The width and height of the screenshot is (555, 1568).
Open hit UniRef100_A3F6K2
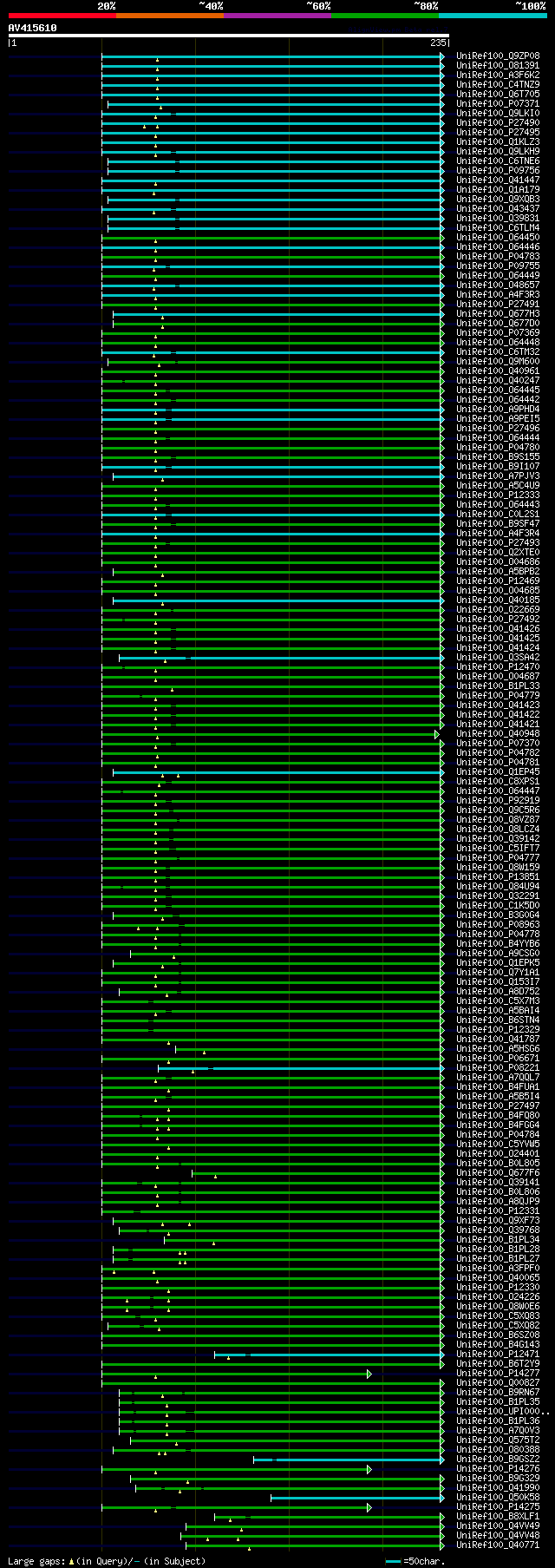tap(498, 75)
